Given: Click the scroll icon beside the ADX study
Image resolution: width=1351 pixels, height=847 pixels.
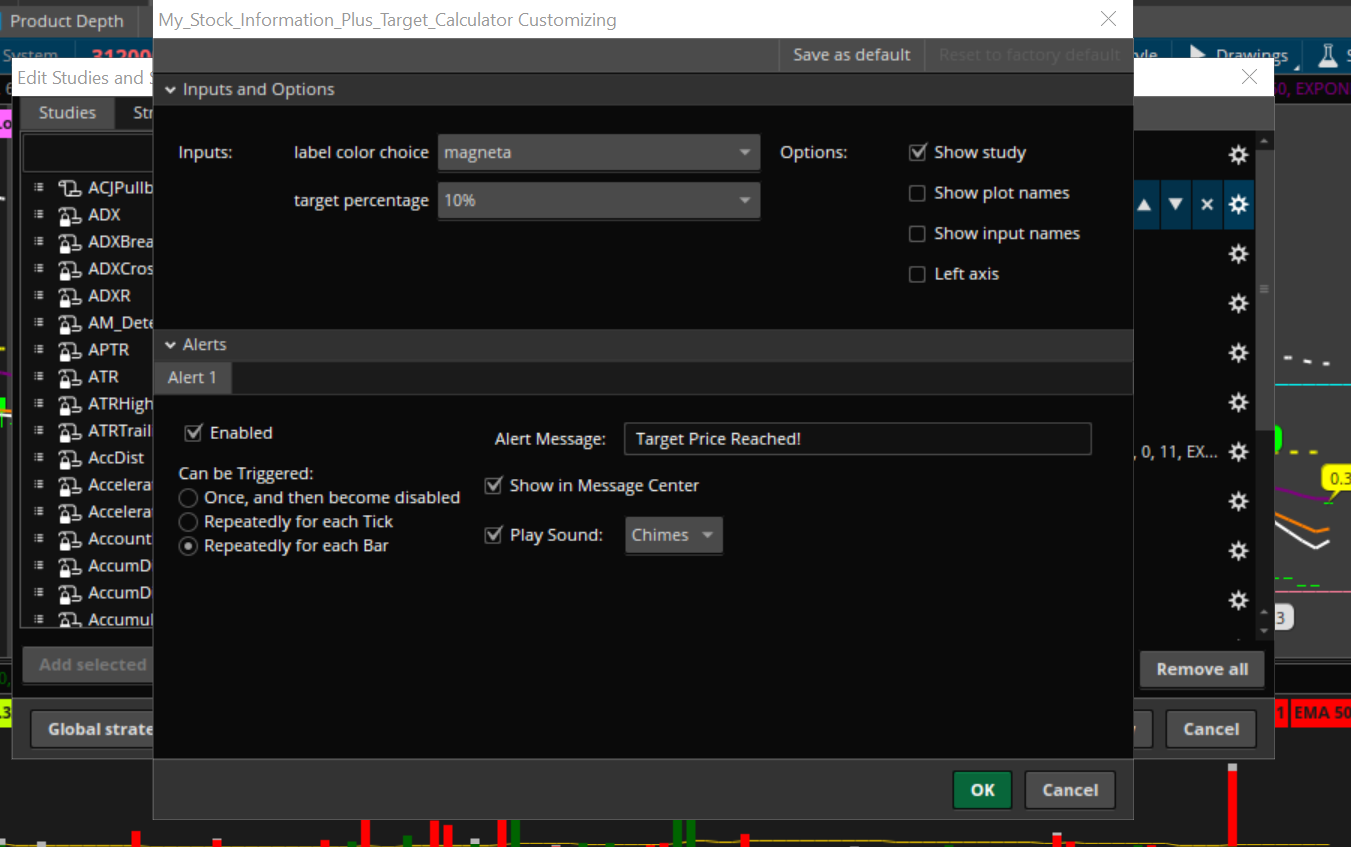Looking at the screenshot, I should pos(69,215).
